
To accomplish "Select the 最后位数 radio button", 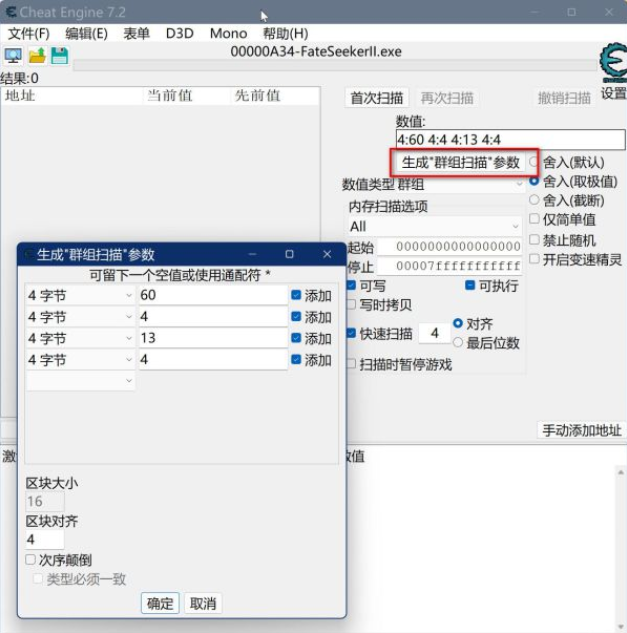I will click(x=458, y=343).
